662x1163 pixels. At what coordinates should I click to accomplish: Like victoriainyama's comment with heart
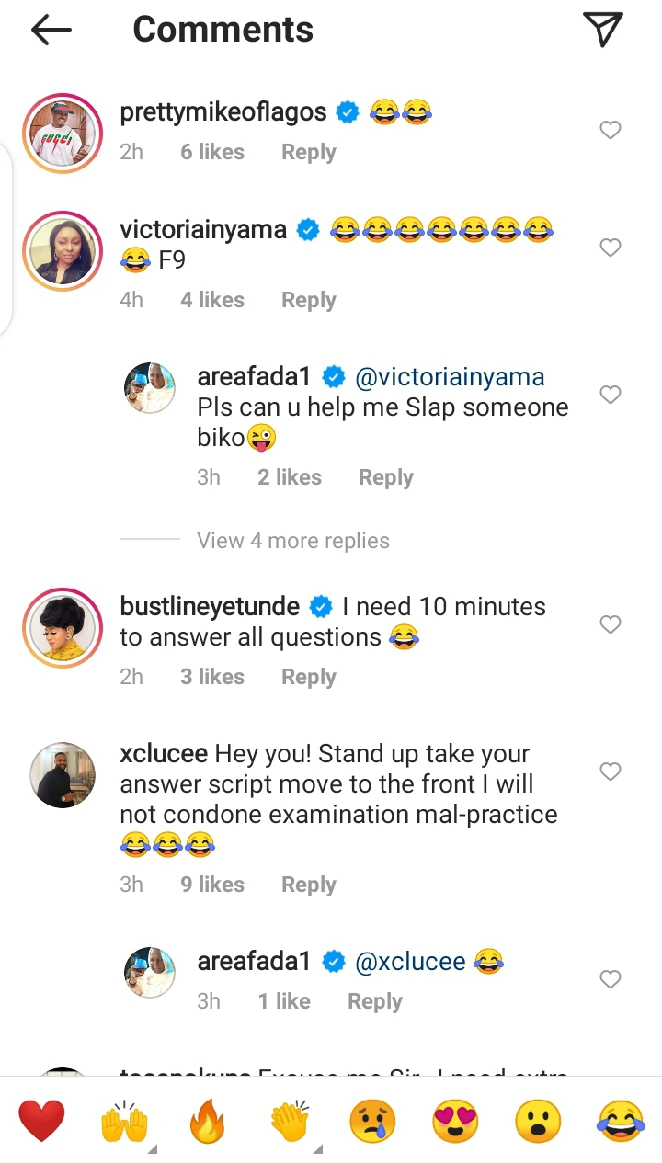tap(610, 247)
